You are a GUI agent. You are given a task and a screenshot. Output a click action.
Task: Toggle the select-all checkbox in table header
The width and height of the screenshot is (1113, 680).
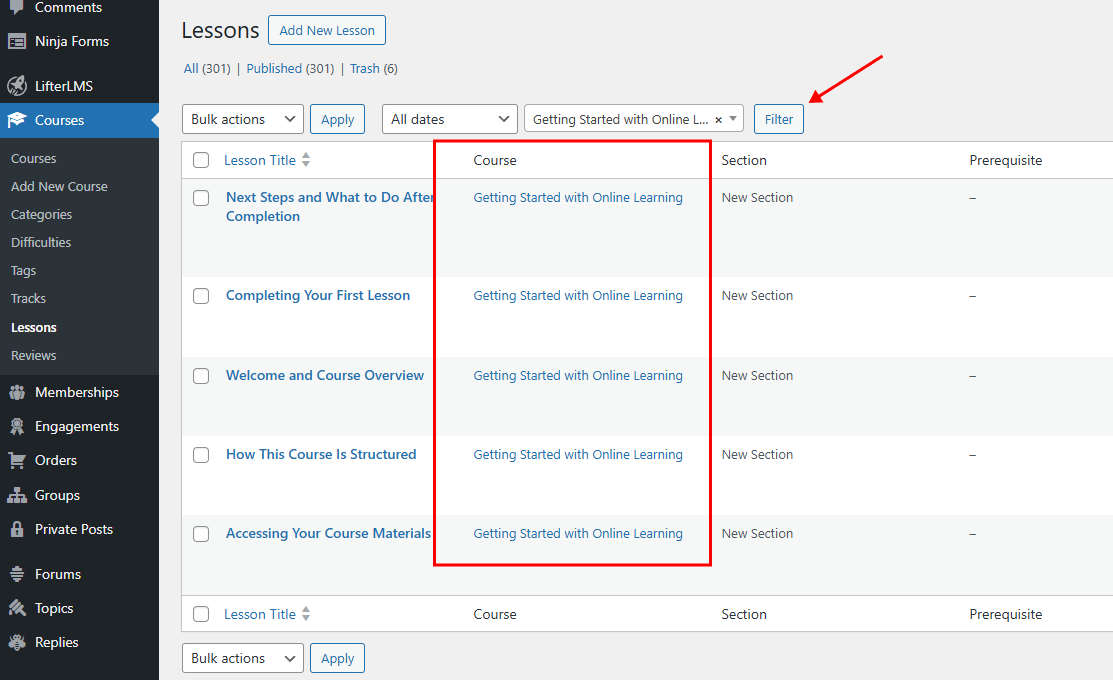[x=201, y=160]
